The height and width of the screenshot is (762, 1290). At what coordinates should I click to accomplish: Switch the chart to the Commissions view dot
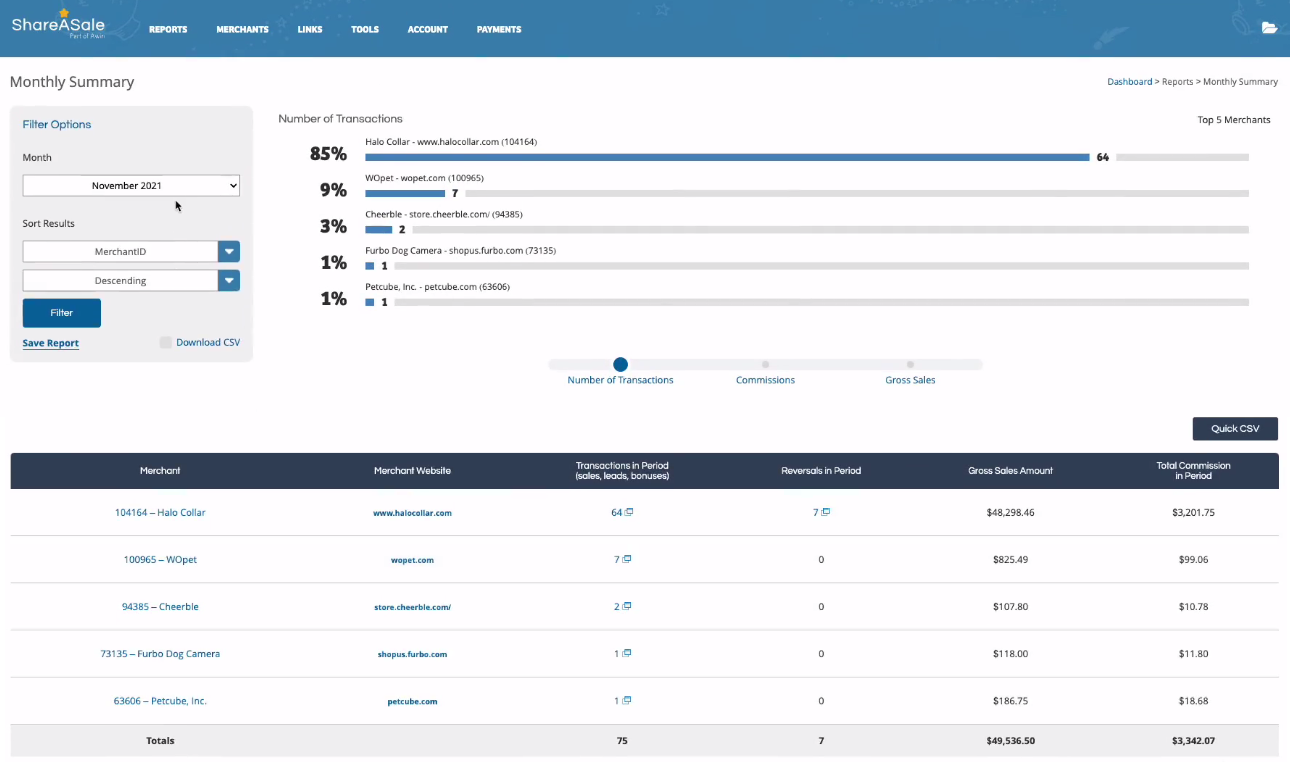tap(765, 365)
